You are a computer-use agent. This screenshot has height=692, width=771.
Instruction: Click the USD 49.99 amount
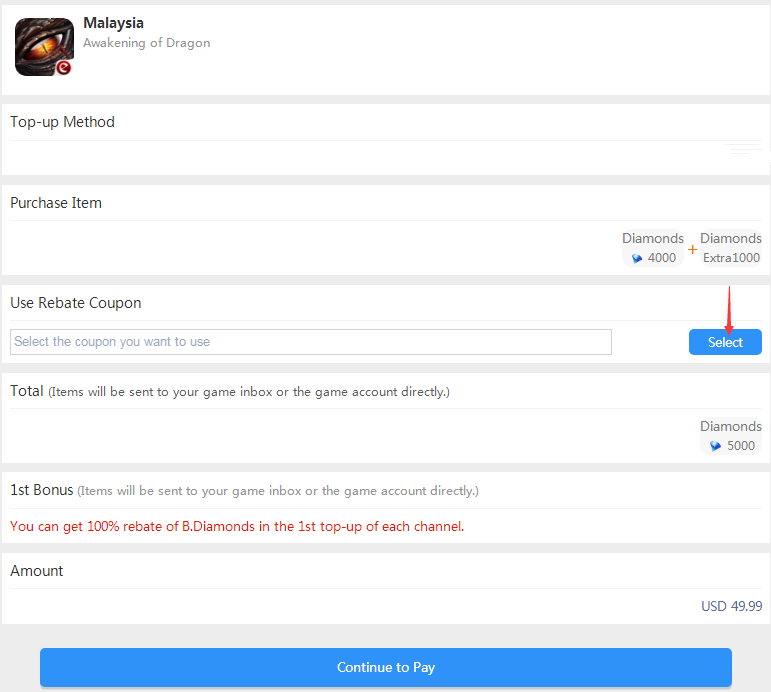click(x=731, y=606)
